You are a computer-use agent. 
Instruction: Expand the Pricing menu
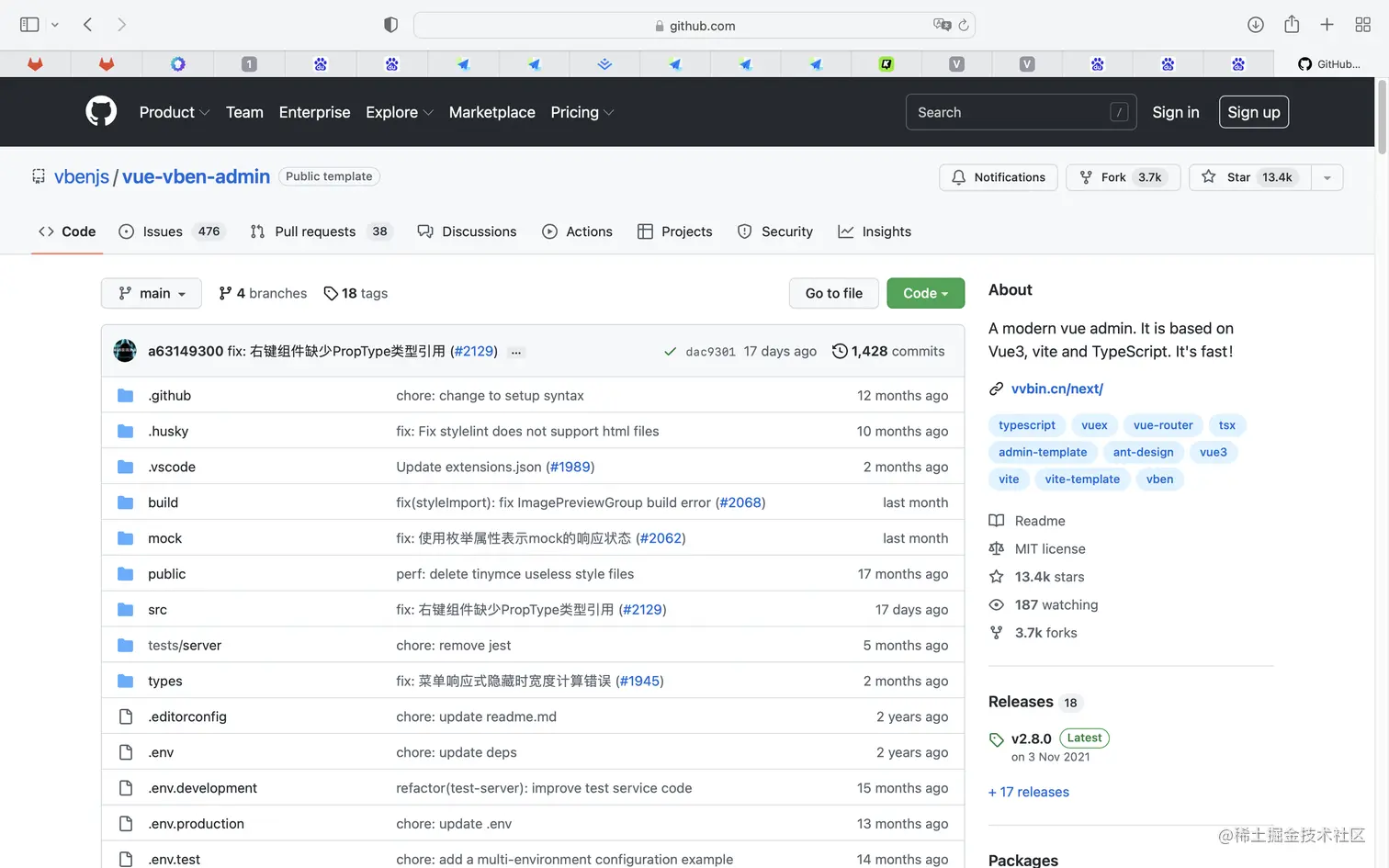click(582, 112)
